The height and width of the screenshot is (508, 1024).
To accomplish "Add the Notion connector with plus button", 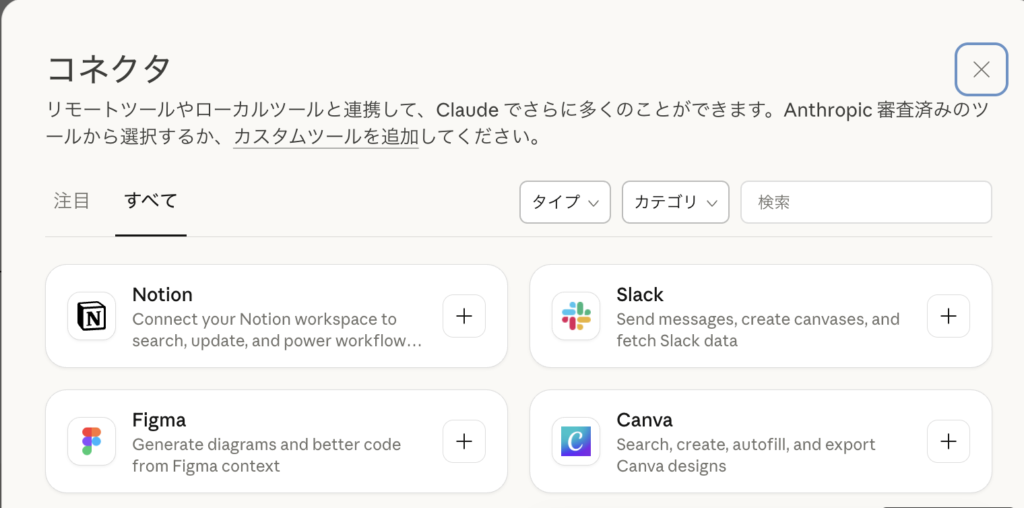I will tap(464, 317).
